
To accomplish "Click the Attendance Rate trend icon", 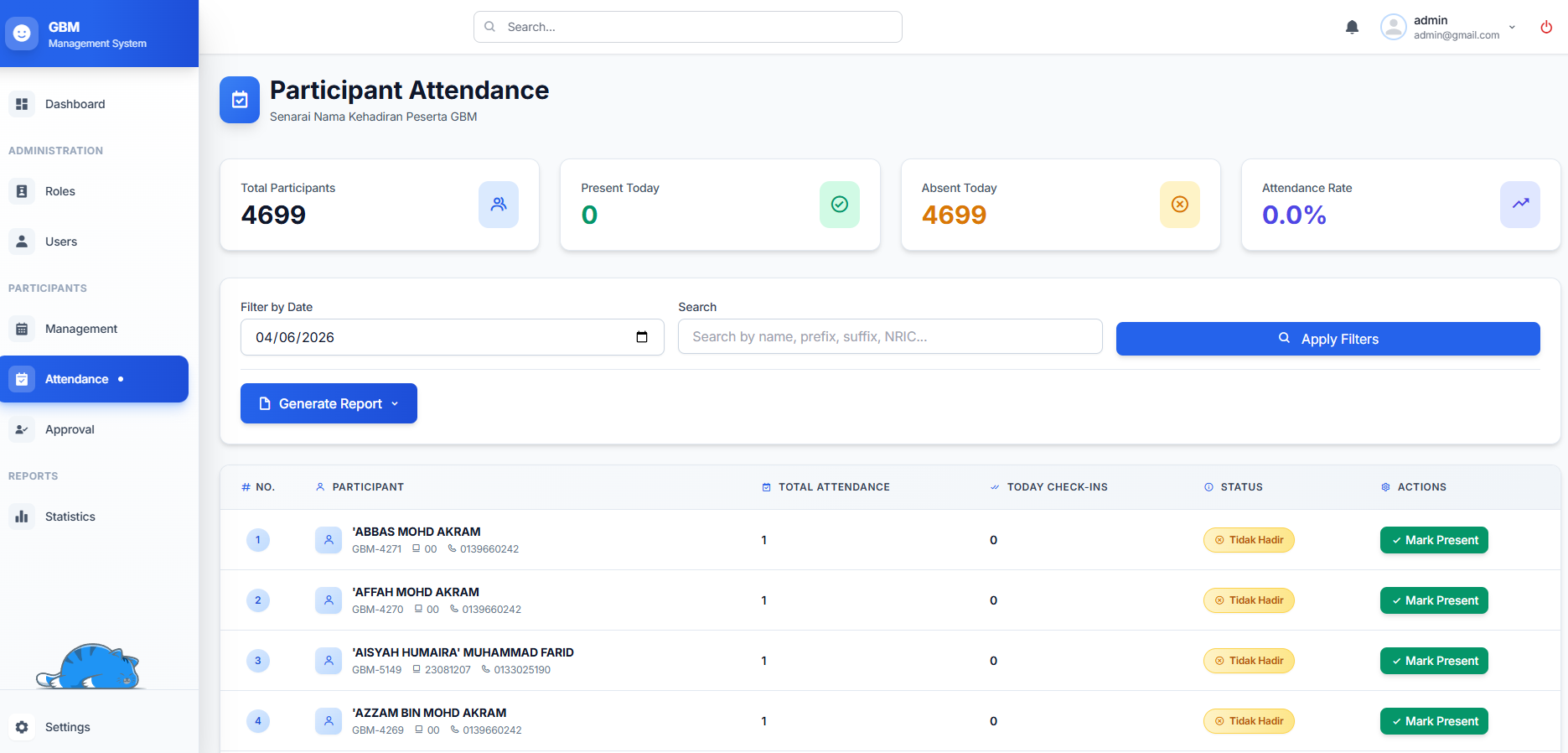I will click(1520, 205).
